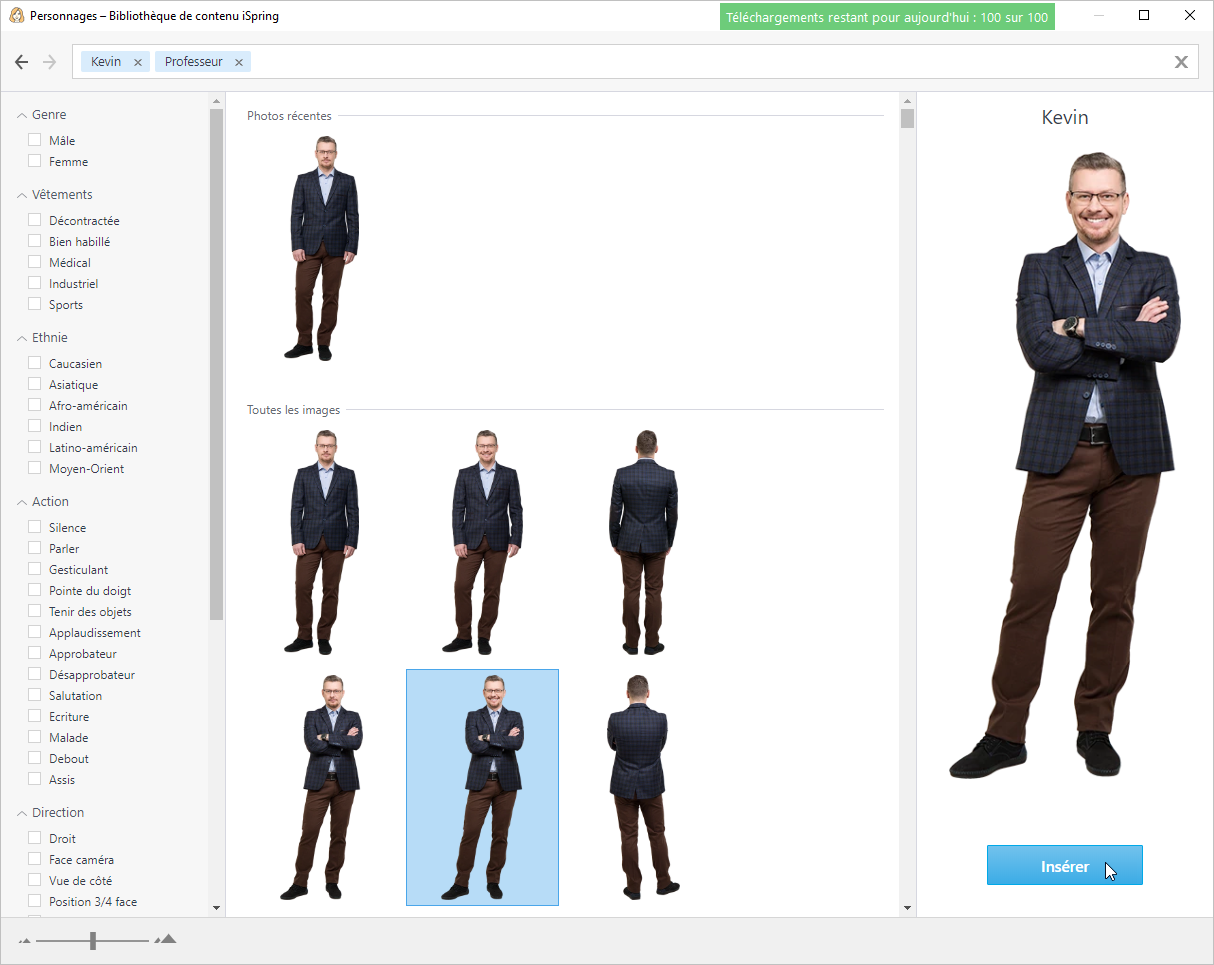Collapse the Vêtements filter section
This screenshot has width=1214, height=965.
22,195
